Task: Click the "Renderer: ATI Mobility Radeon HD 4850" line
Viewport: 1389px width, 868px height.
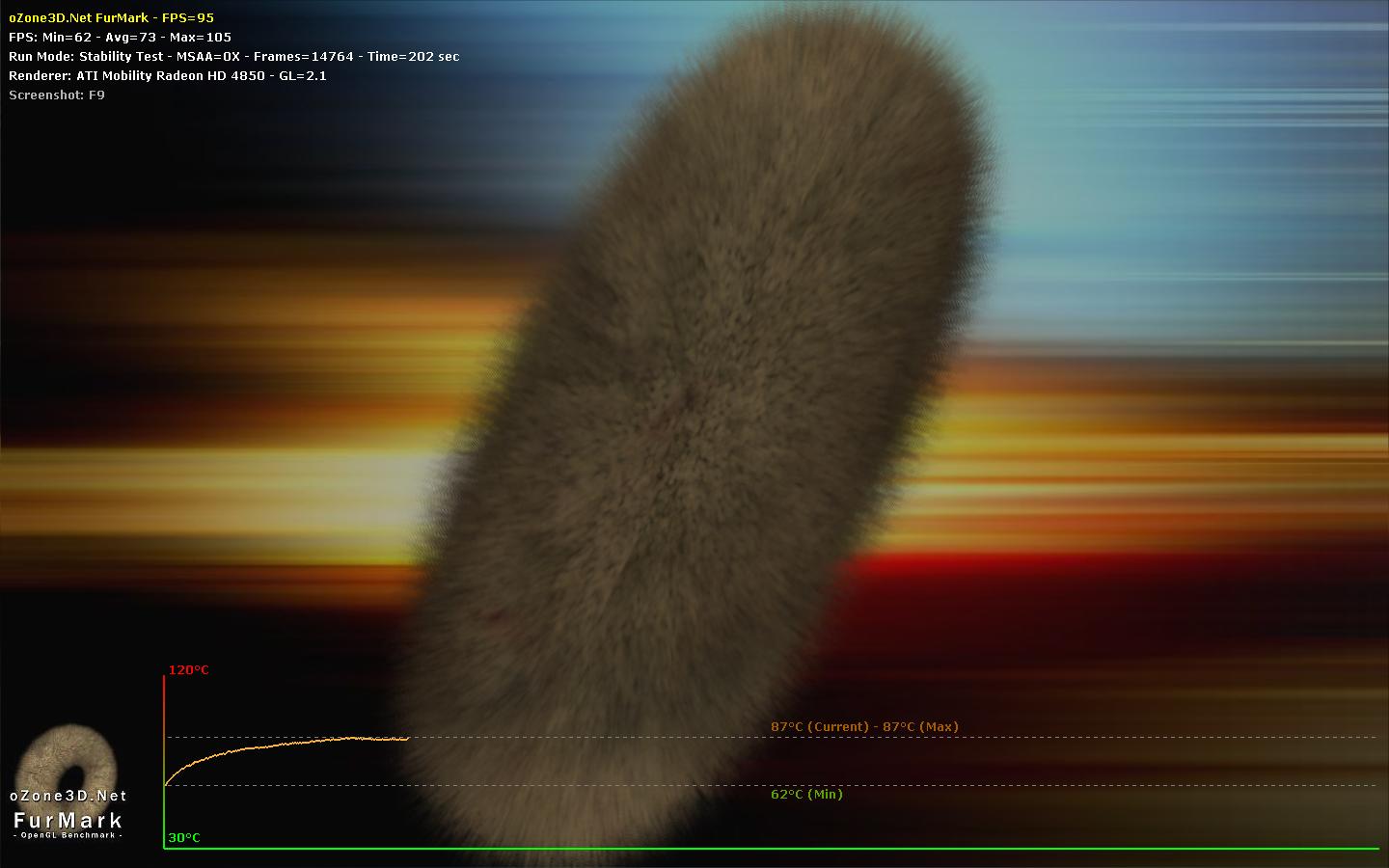Action: pos(168,75)
